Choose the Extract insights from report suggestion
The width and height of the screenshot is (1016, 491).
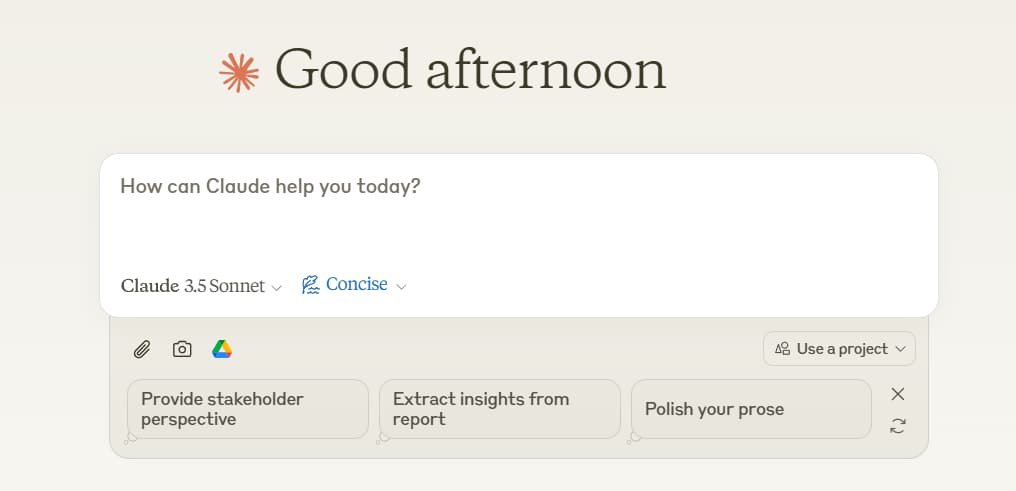(x=499, y=409)
